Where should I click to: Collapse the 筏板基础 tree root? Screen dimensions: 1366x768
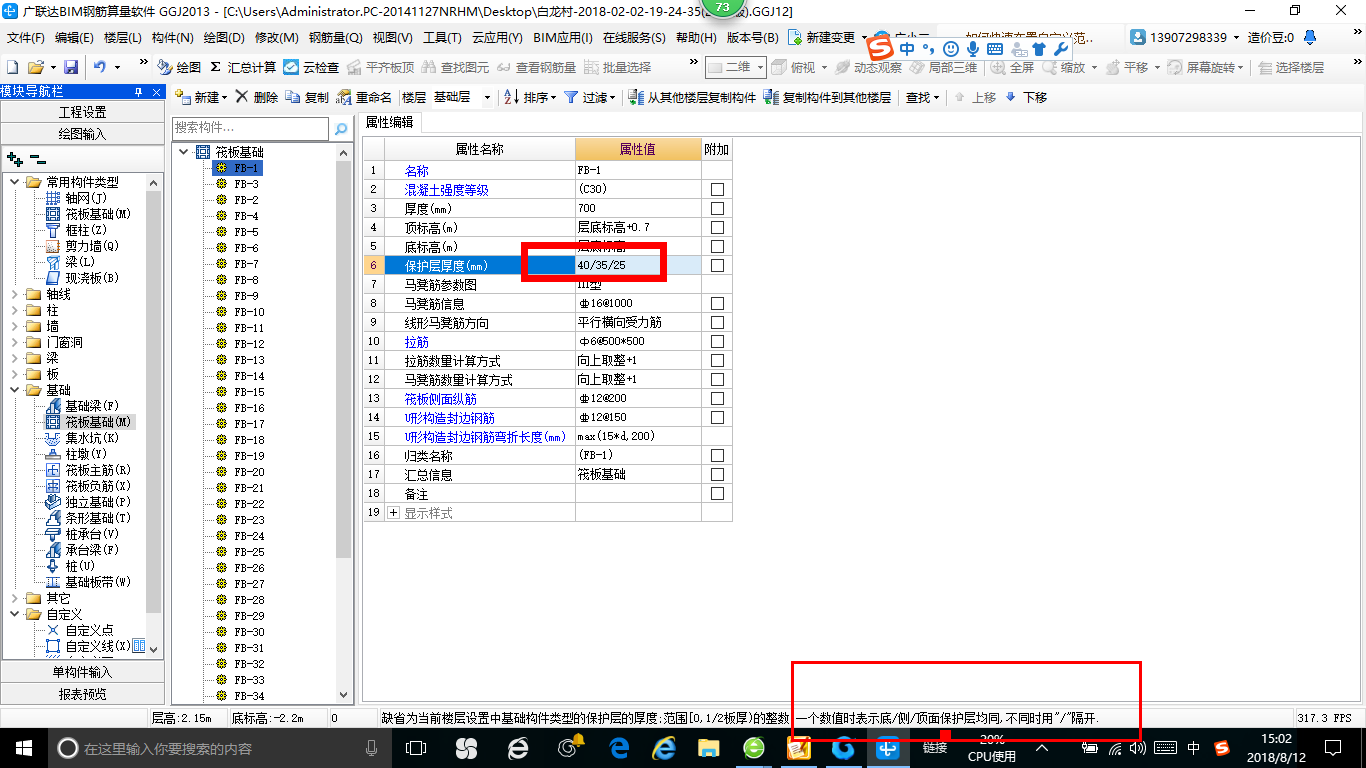[184, 152]
